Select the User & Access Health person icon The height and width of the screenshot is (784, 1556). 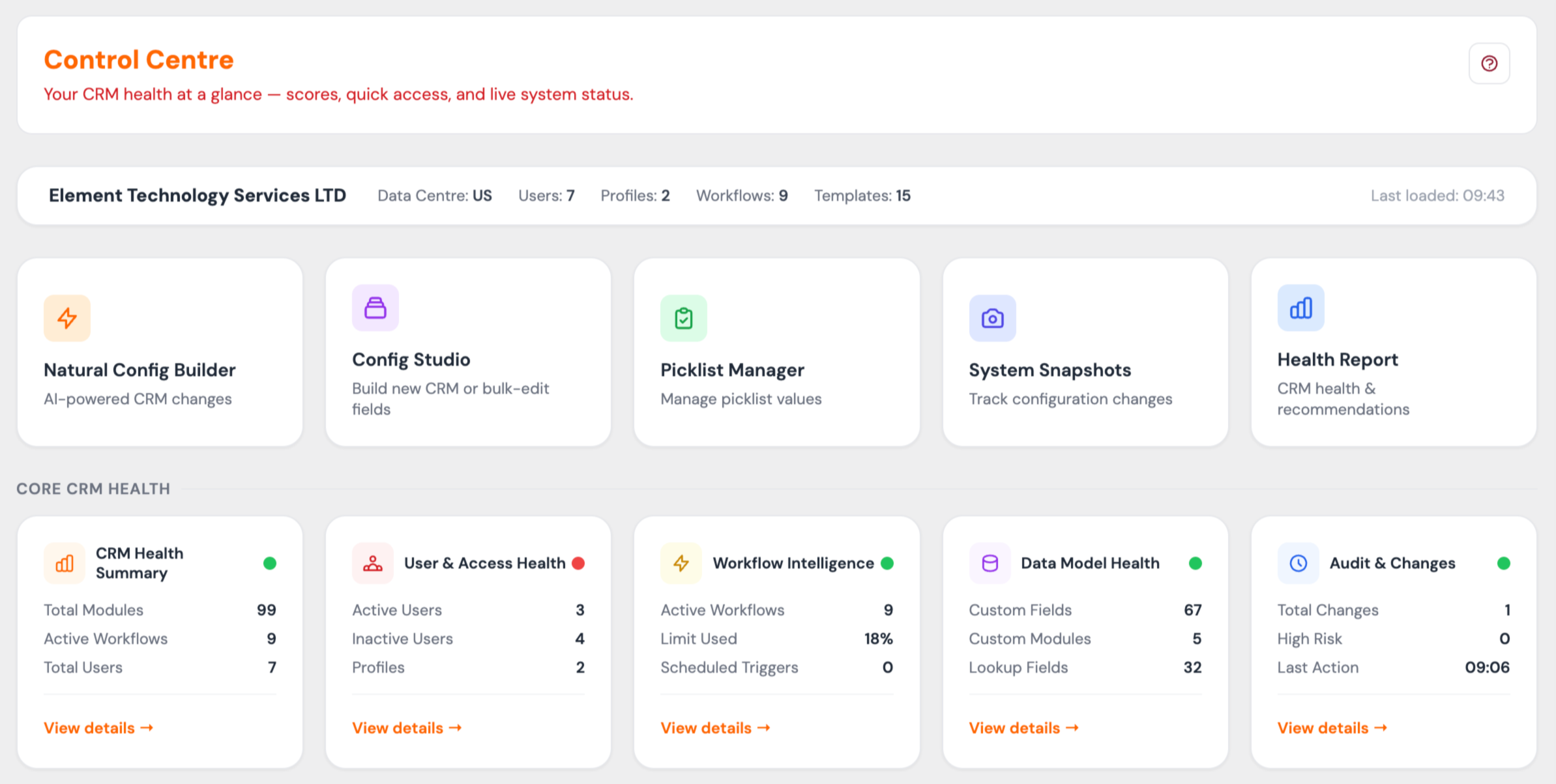pos(373,563)
